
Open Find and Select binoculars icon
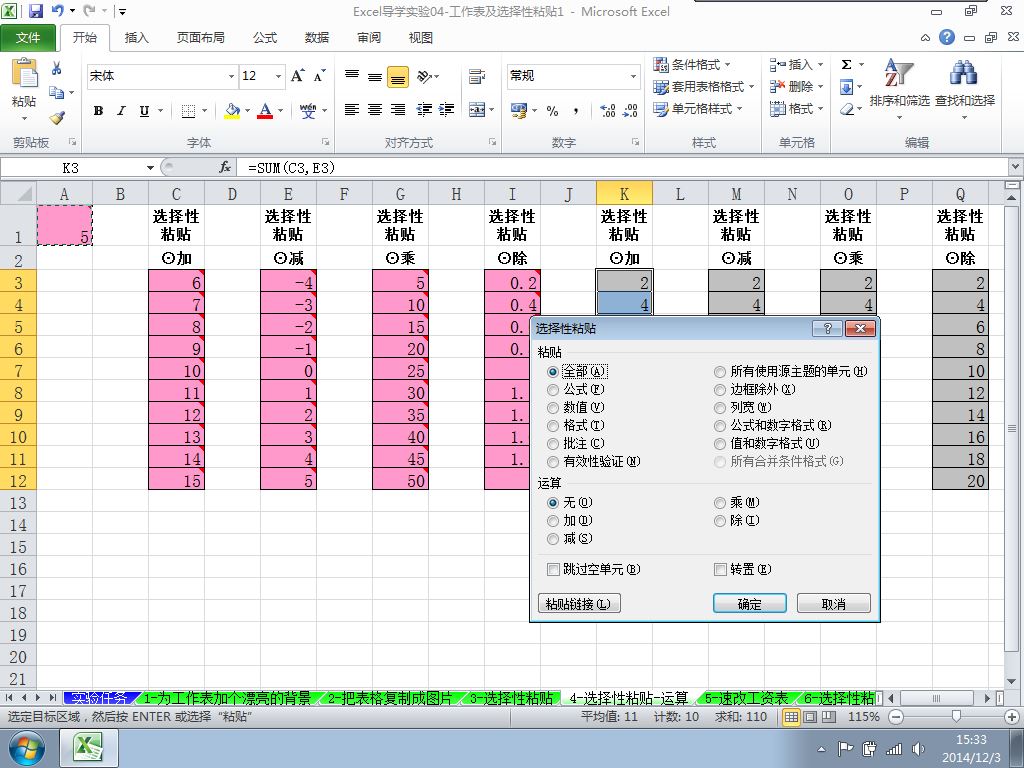964,72
